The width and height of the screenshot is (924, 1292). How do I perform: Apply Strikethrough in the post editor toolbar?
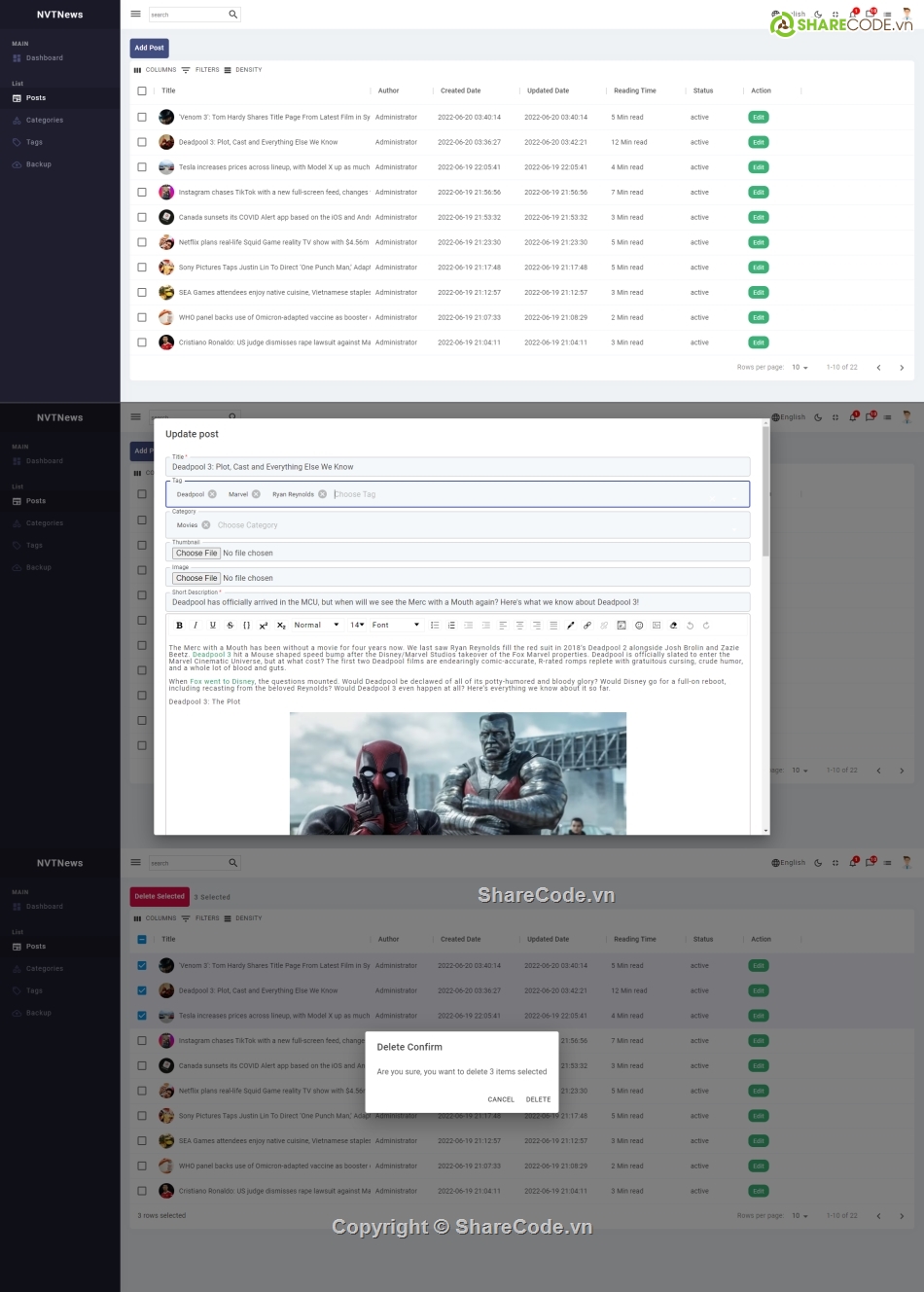[x=230, y=626]
